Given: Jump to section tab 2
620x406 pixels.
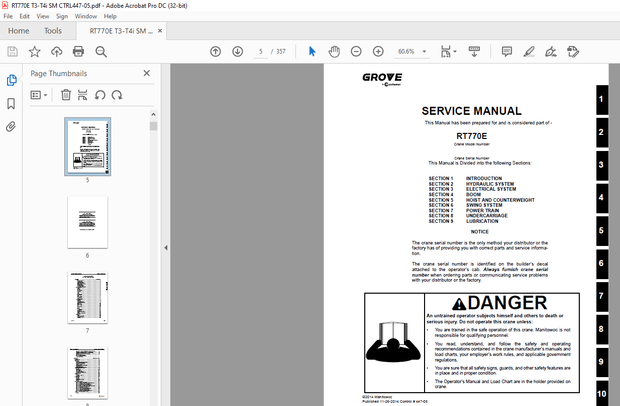Looking at the screenshot, I should click(601, 132).
